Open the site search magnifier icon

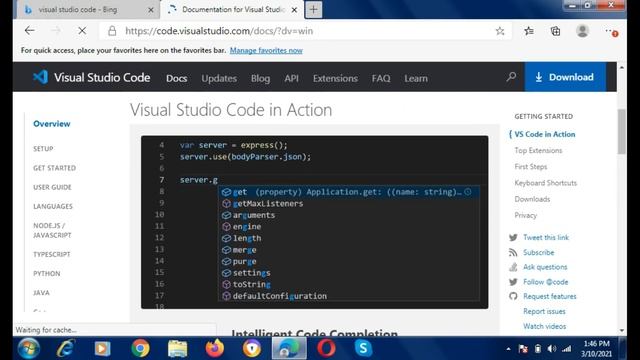point(511,77)
